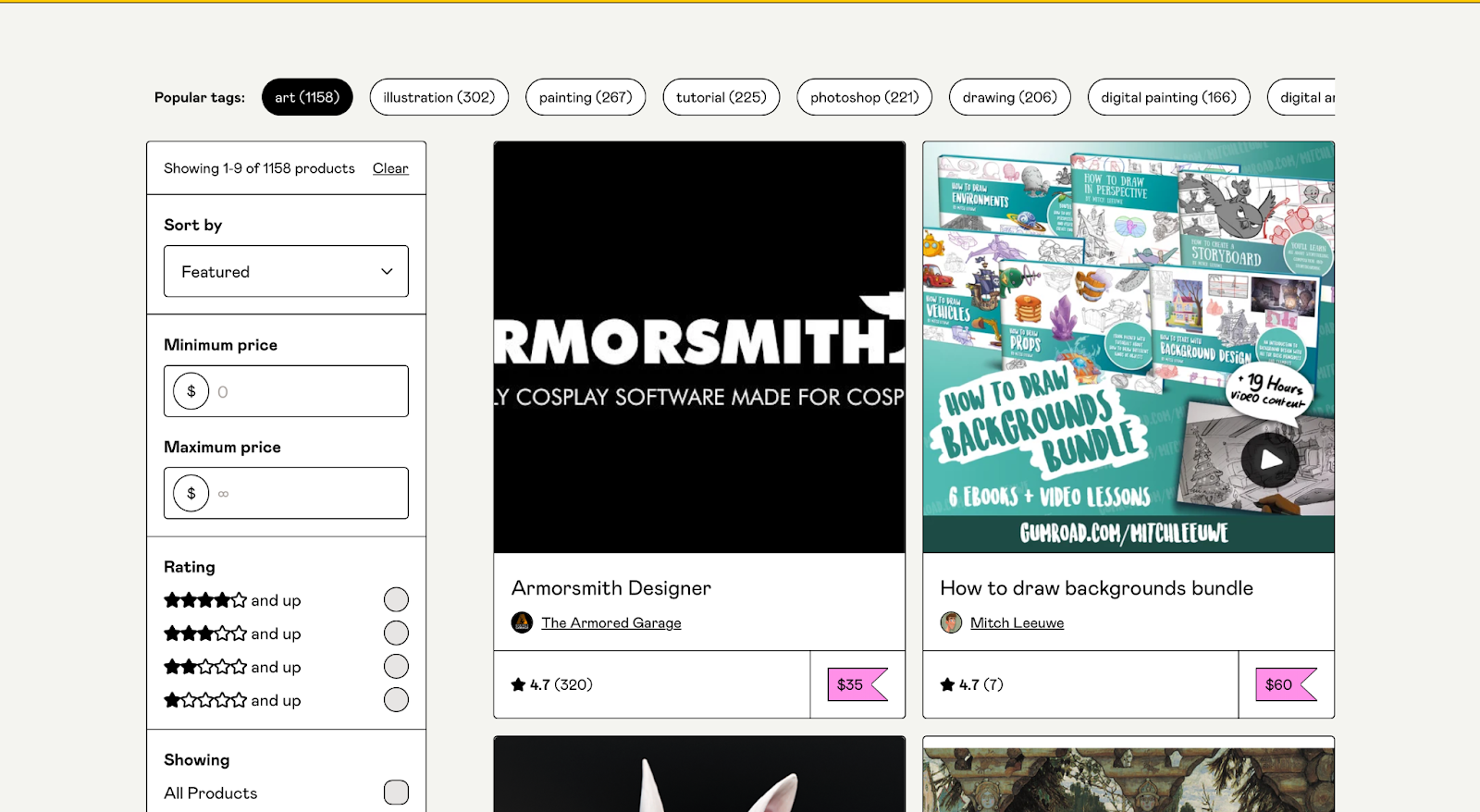Filter by the drawing (206) tag
The image size is (1480, 812).
(1010, 97)
